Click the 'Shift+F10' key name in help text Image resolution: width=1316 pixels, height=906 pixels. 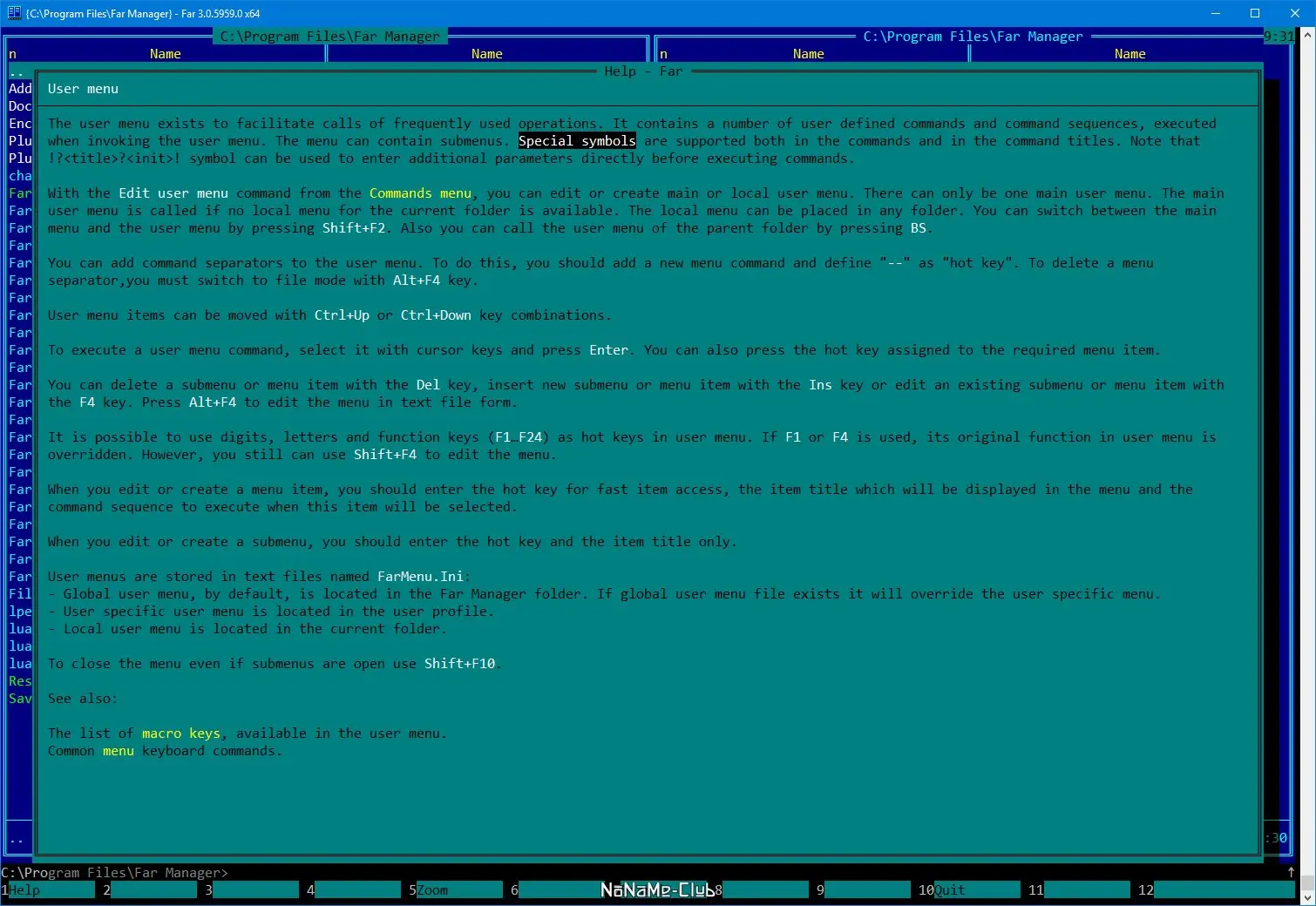coord(459,664)
